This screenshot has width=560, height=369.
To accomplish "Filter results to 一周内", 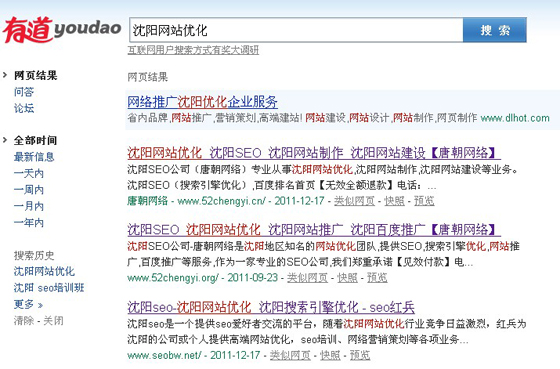I will (29, 190).
